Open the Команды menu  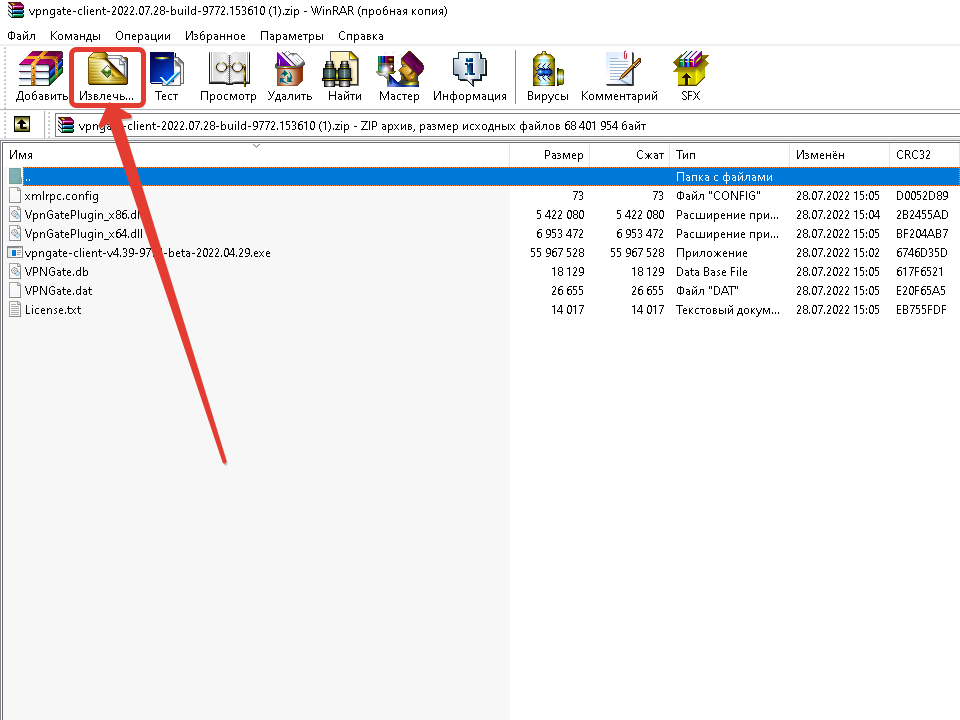pyautogui.click(x=75, y=36)
